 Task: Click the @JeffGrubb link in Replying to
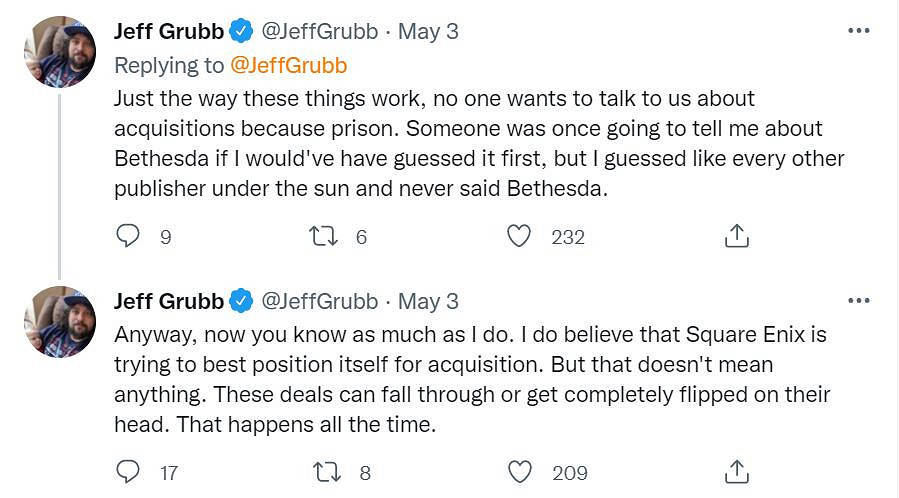[x=289, y=65]
